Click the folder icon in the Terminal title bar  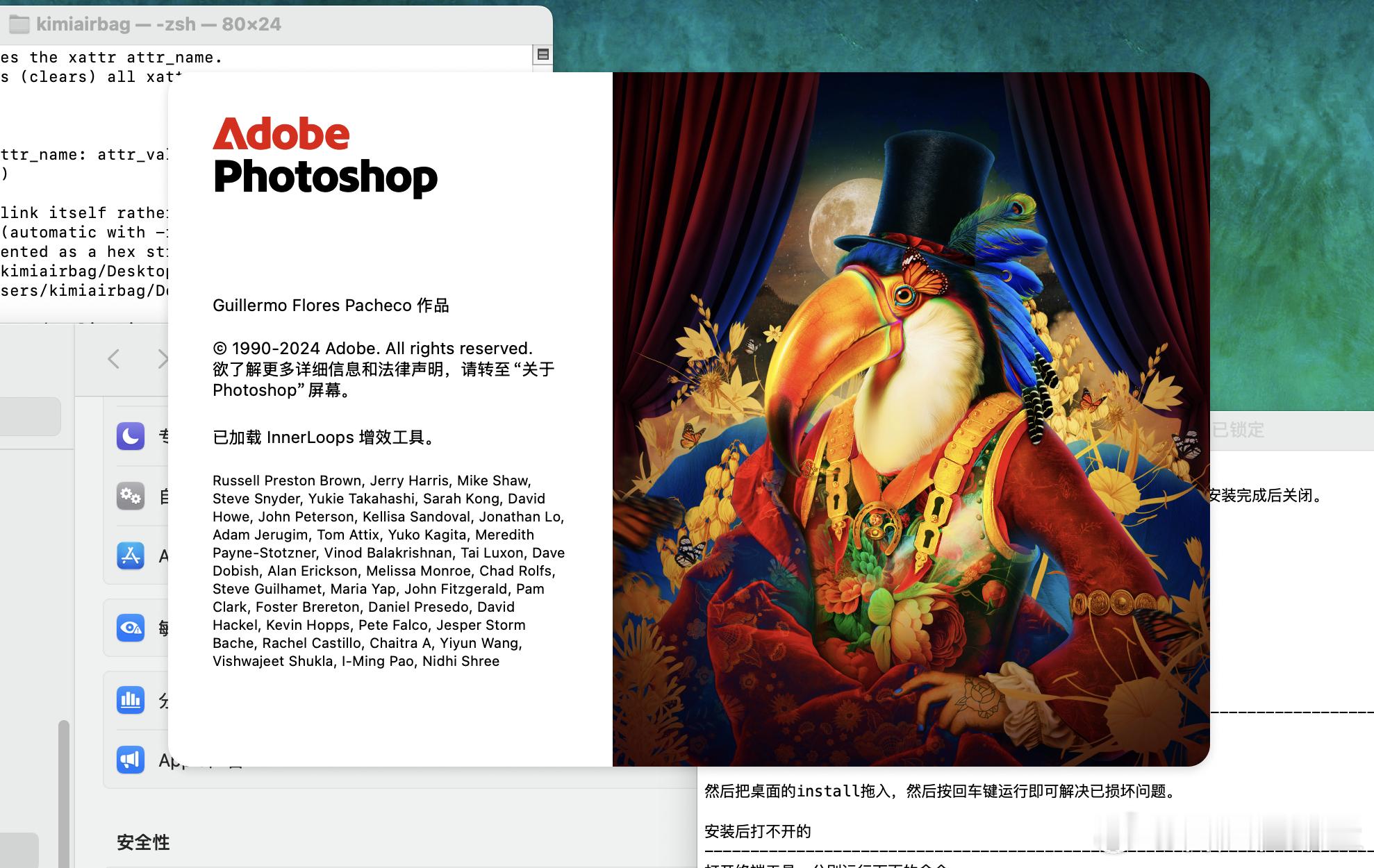point(19,25)
